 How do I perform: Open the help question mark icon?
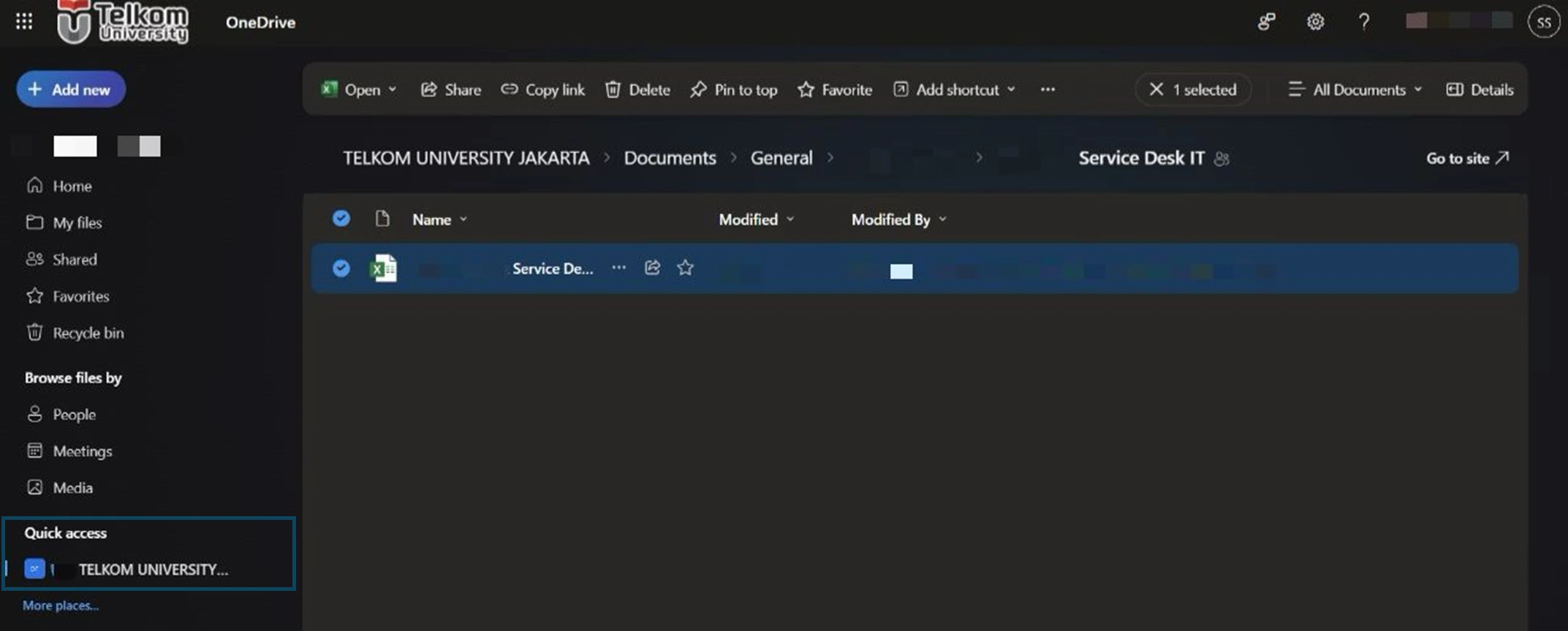[1364, 22]
